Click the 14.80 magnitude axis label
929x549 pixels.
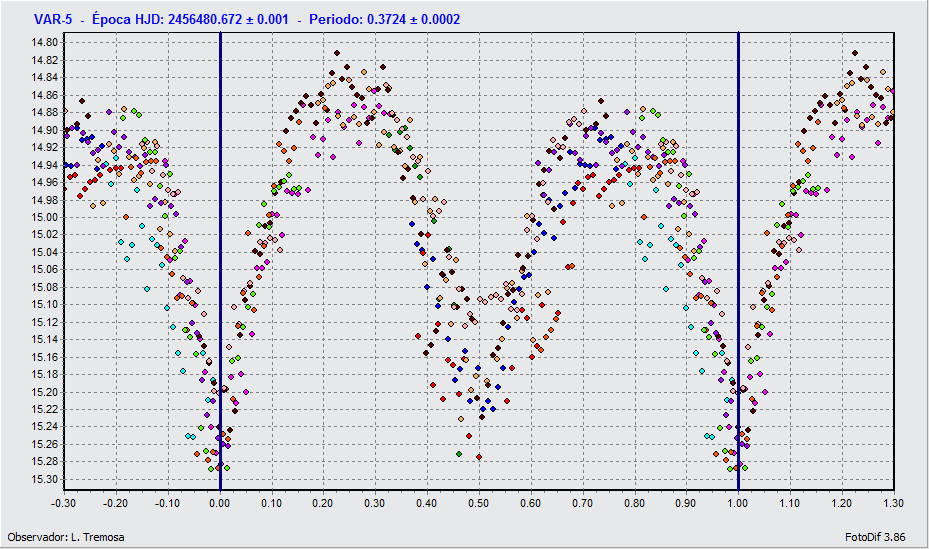44,43
